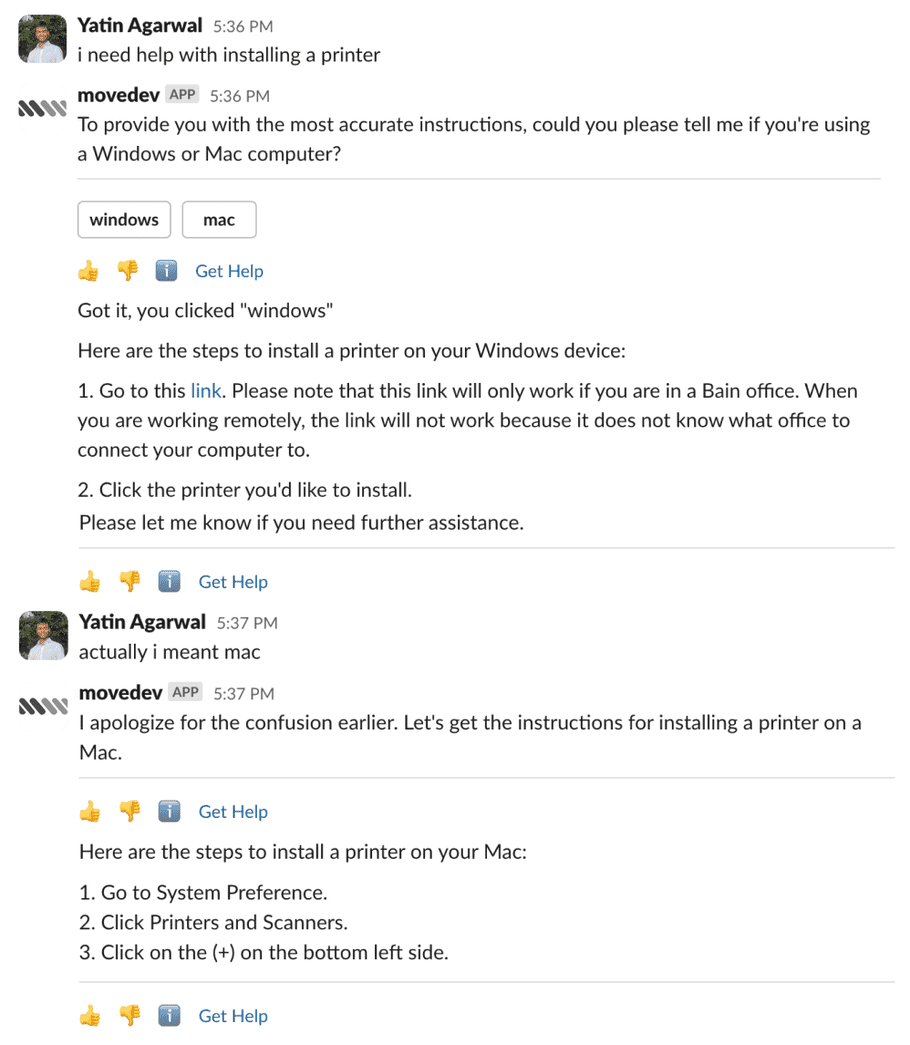Open the movedev app name at 5:37 PM
This screenshot has width=910, height=1045.
coord(121,692)
